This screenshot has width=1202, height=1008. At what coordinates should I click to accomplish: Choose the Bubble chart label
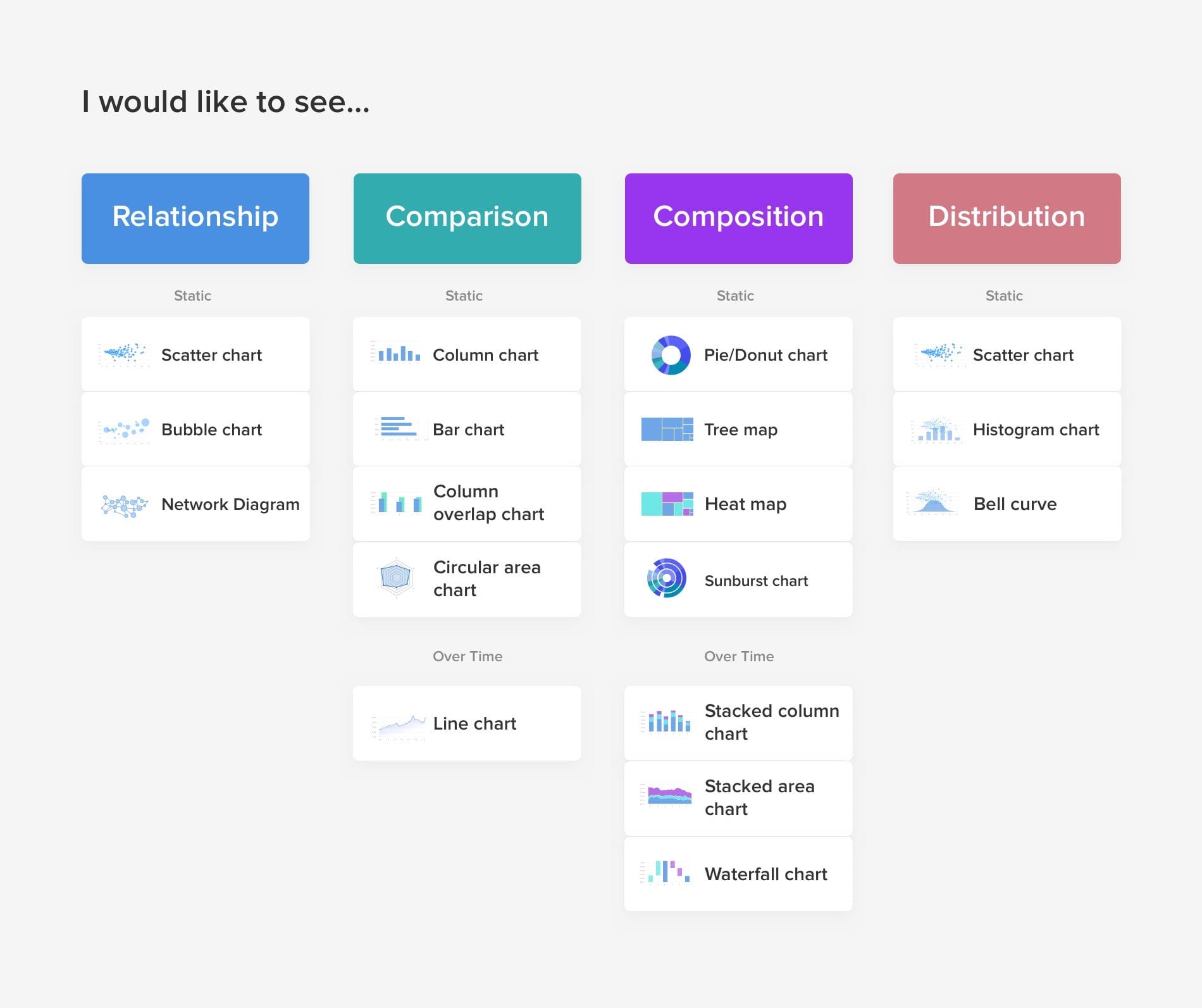pyautogui.click(x=211, y=430)
